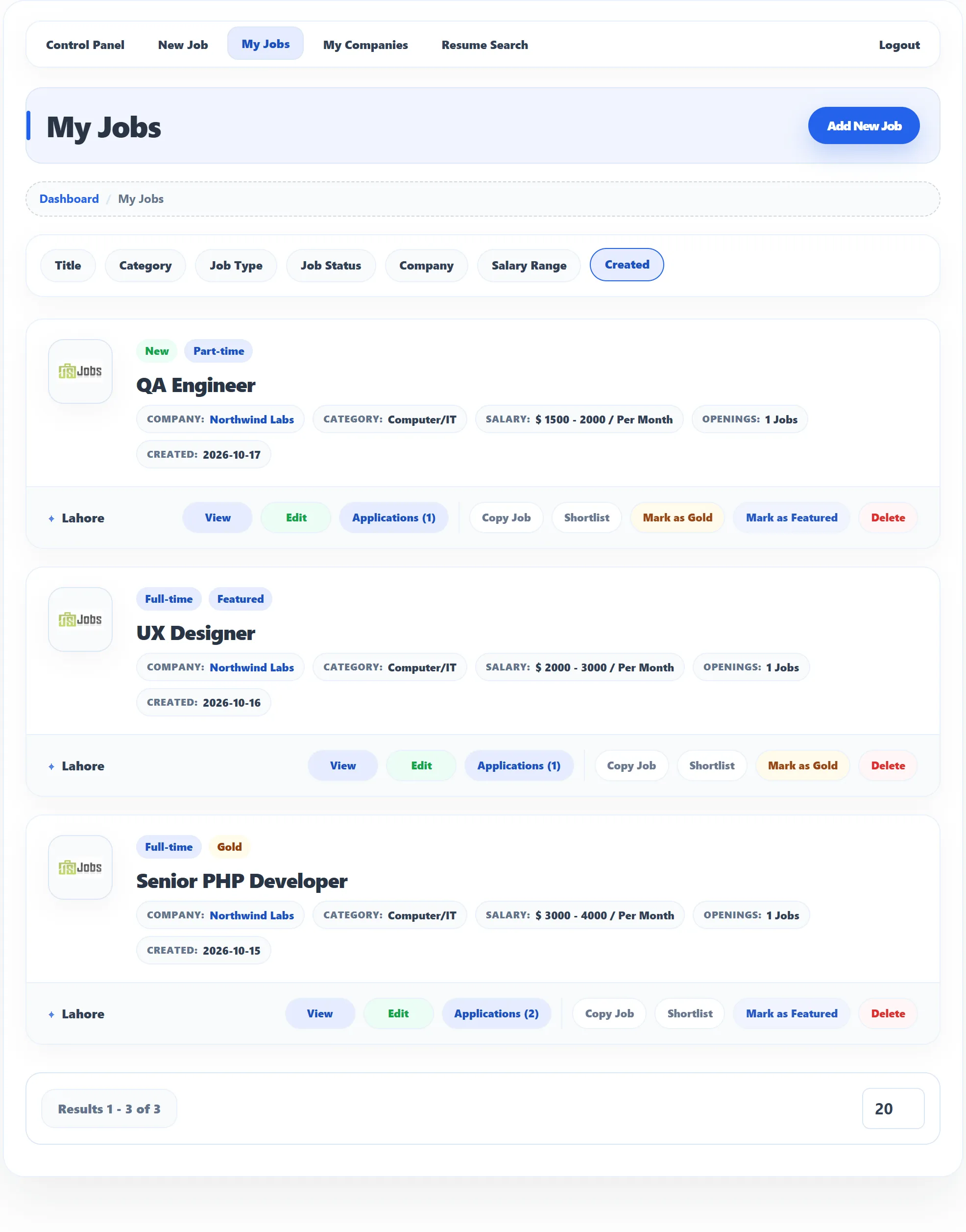This screenshot has height=1232, width=966.
Task: Sort the list by Salary Range
Action: (529, 265)
